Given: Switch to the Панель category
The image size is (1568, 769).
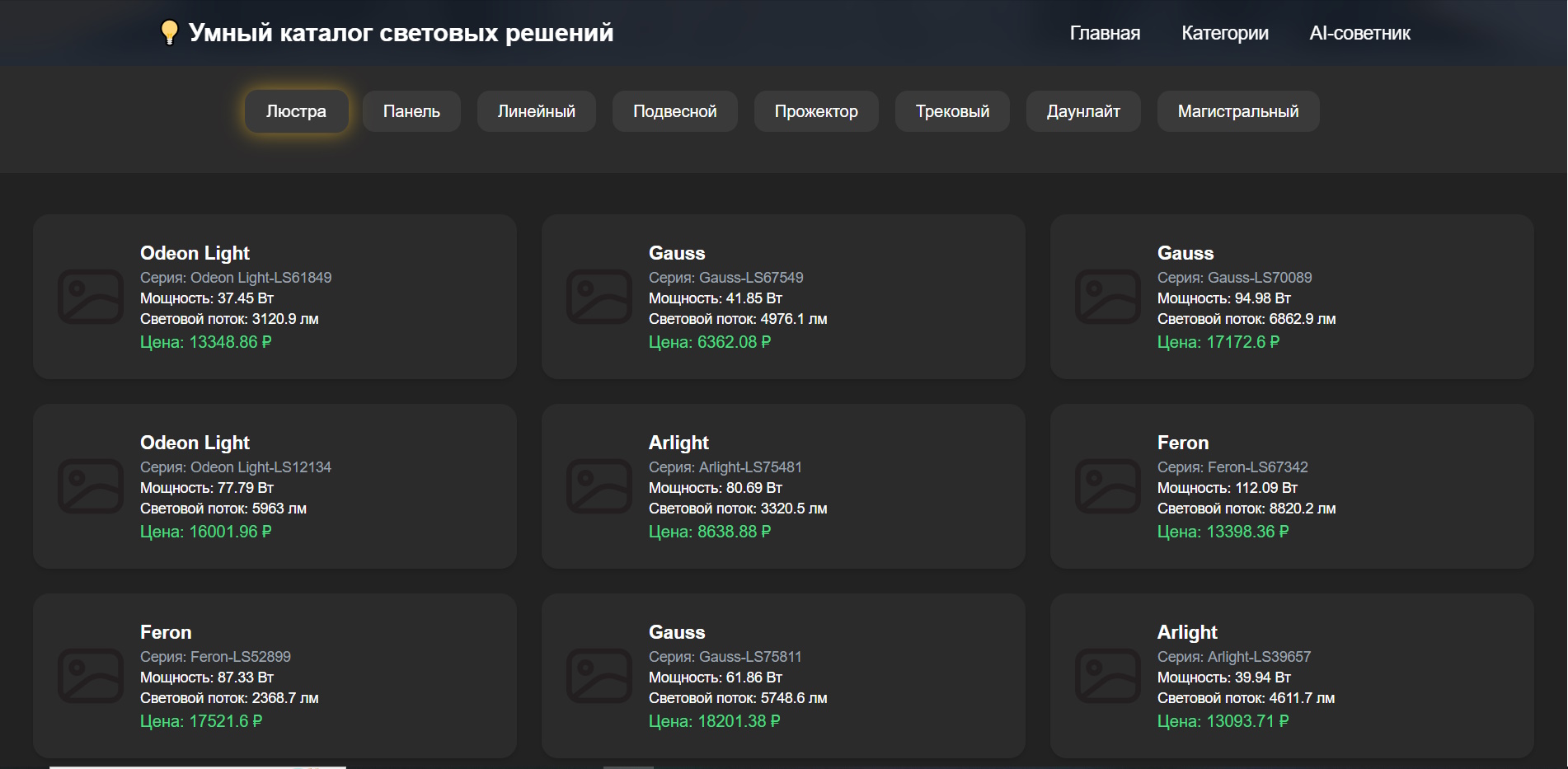Looking at the screenshot, I should (411, 111).
